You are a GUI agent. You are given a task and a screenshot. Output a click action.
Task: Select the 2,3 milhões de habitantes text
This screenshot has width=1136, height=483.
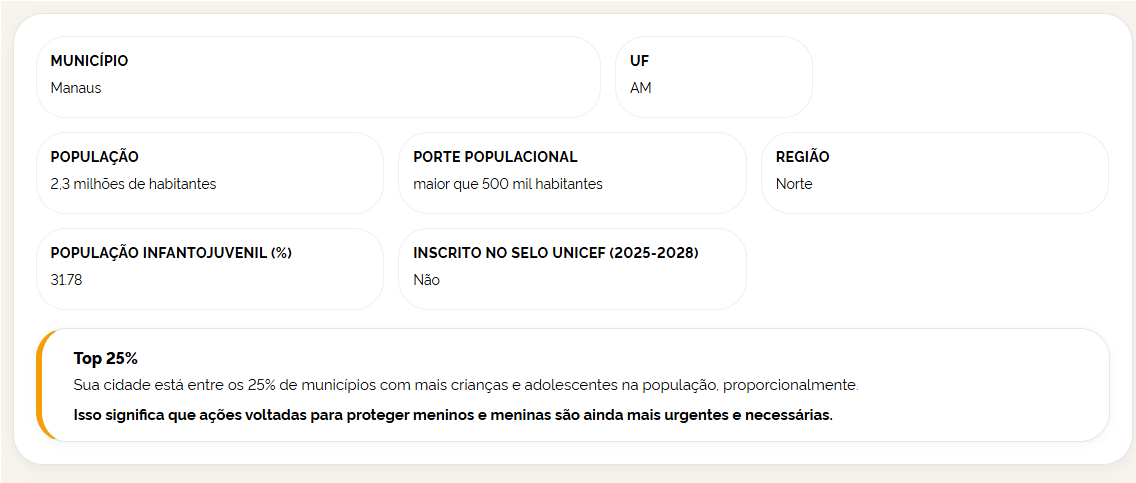click(x=133, y=184)
